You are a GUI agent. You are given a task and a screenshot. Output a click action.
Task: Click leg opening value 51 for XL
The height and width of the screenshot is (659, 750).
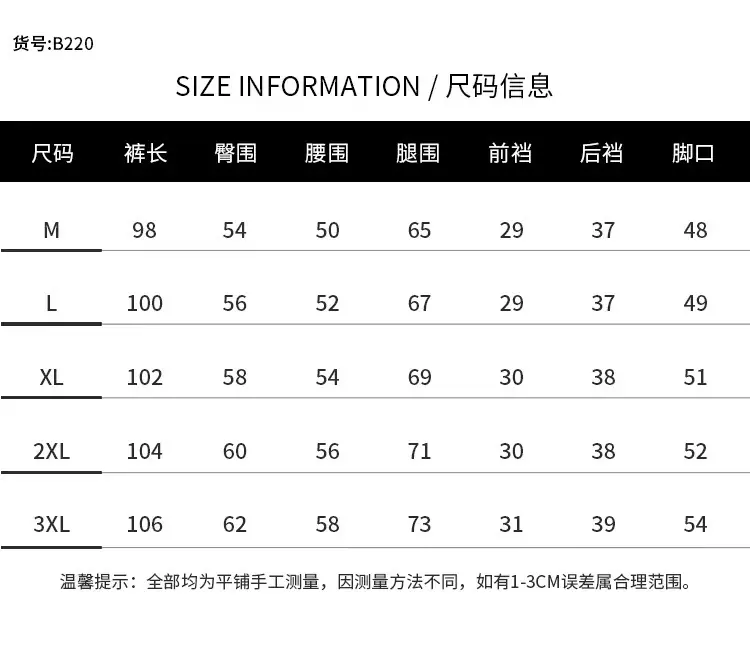[x=695, y=377]
